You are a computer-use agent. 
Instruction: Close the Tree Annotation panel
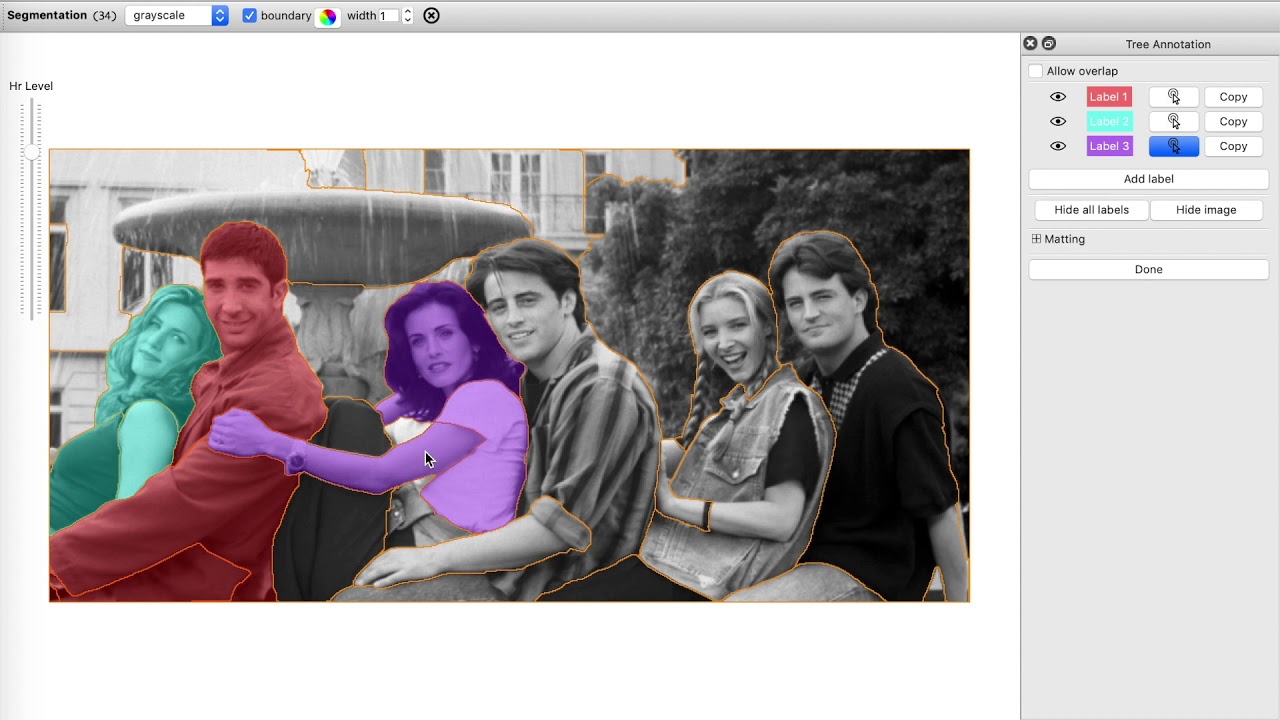(x=1030, y=43)
